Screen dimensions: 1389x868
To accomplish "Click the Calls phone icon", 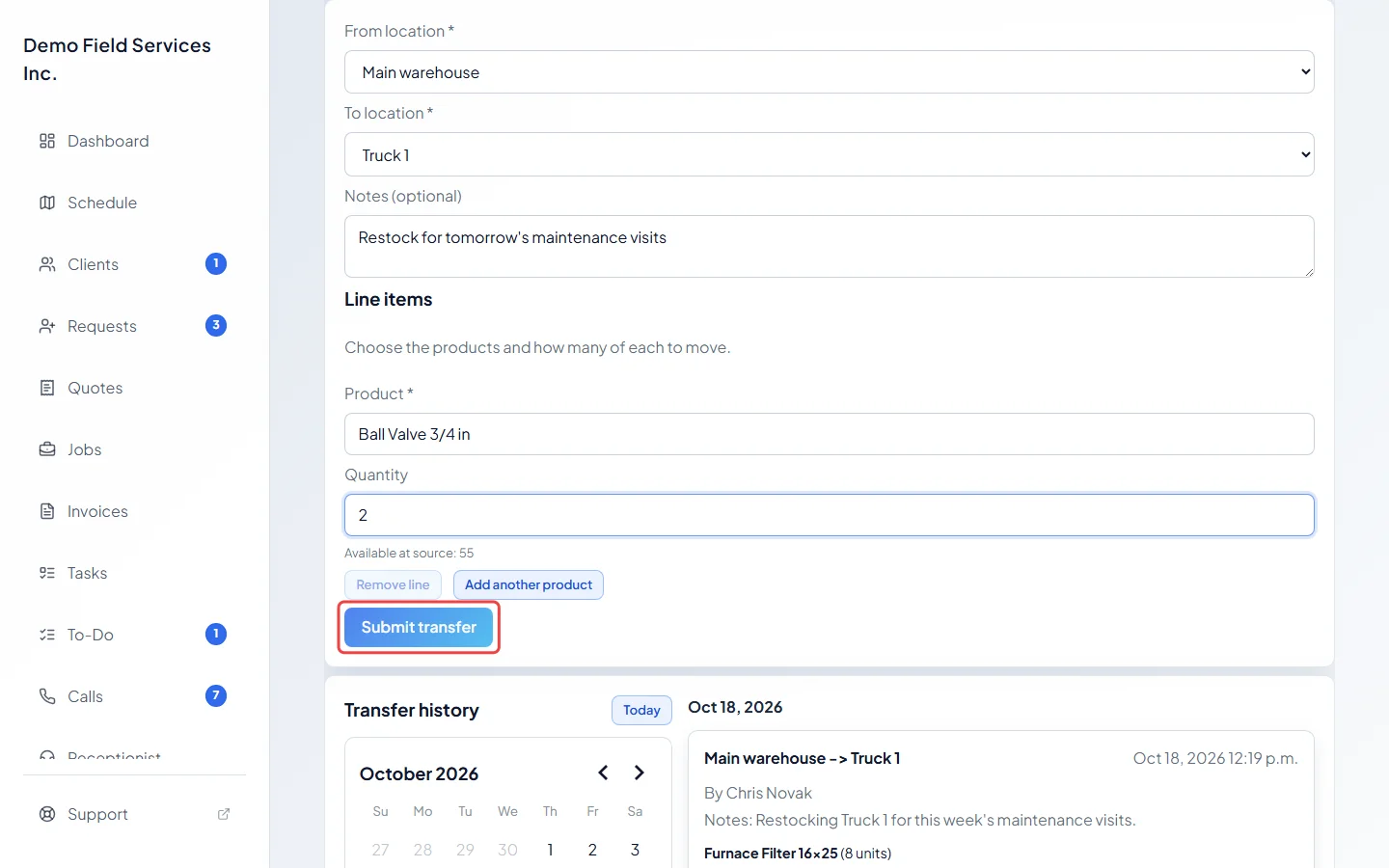I will [x=47, y=696].
